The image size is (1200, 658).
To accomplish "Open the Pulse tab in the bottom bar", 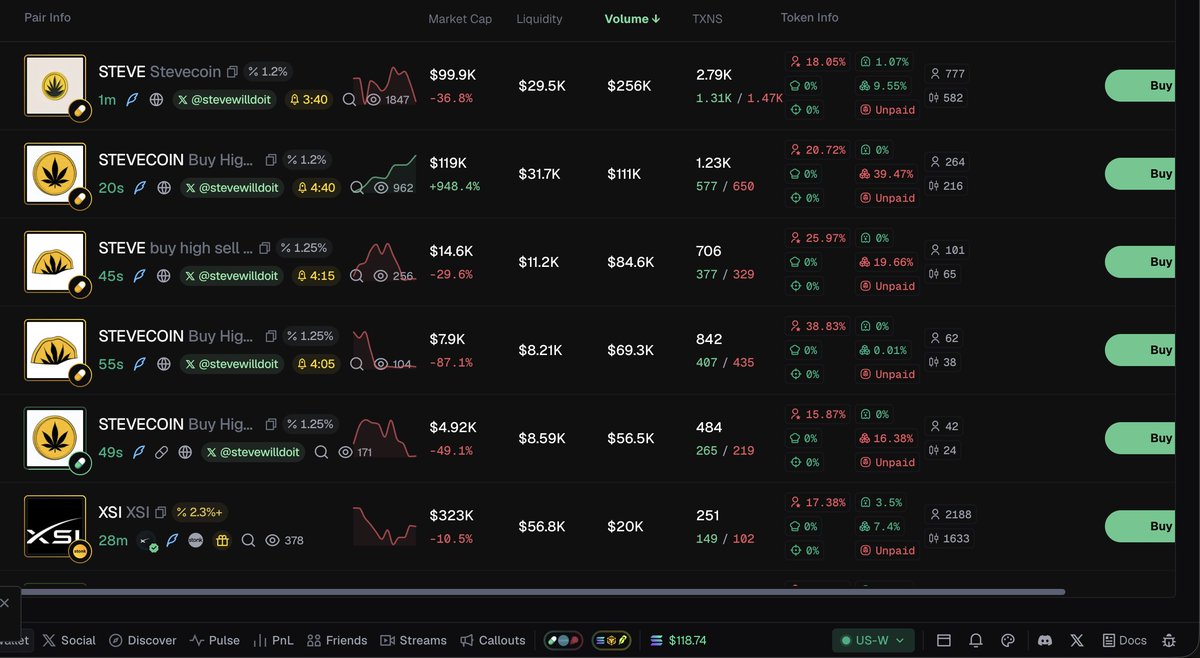I will tap(215, 640).
